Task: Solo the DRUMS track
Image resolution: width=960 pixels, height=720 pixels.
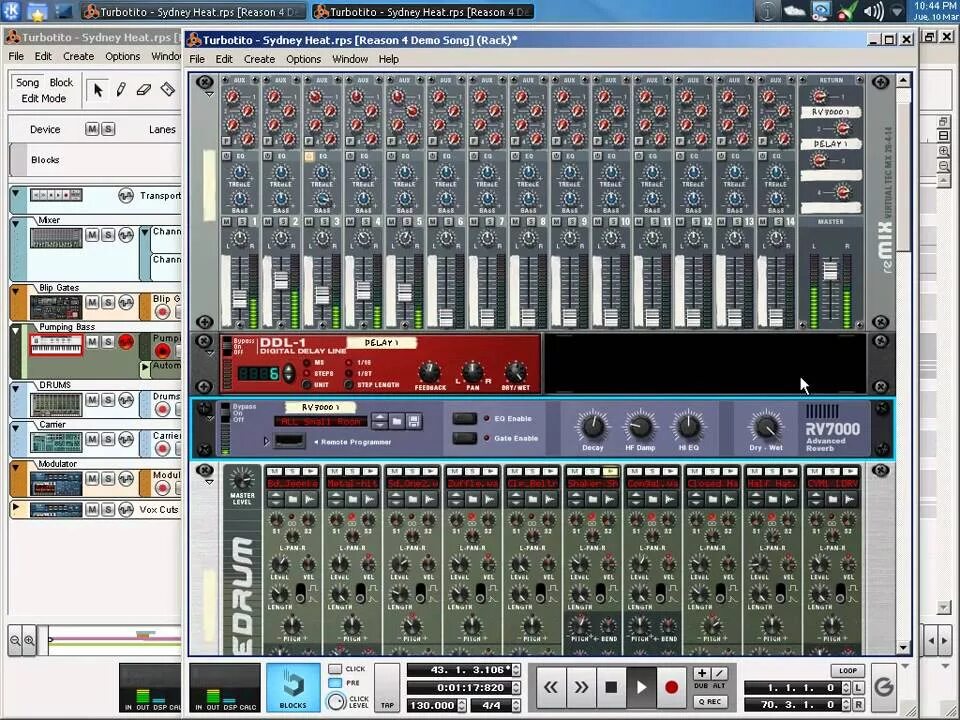Action: (x=108, y=400)
